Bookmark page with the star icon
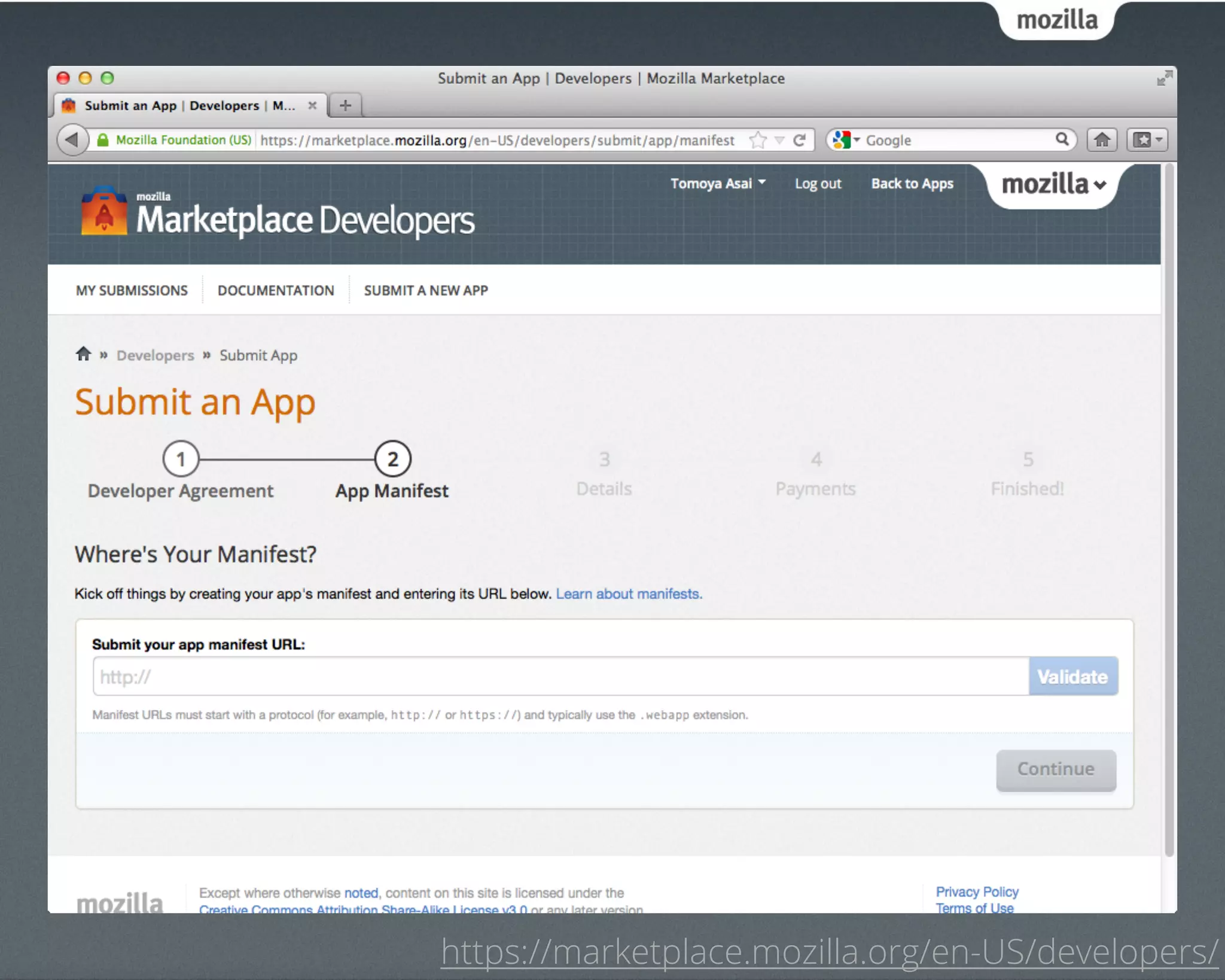Screen dimensions: 1225x980 [758, 140]
